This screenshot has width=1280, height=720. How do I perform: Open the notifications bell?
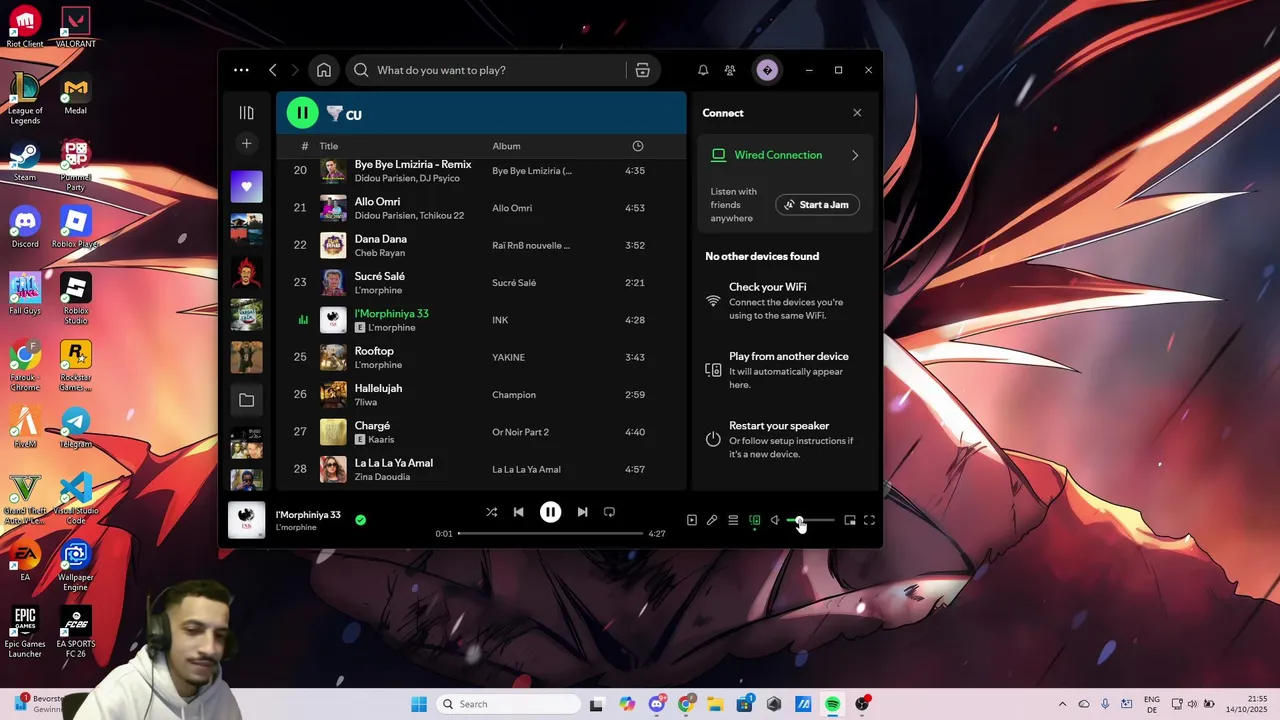(703, 70)
